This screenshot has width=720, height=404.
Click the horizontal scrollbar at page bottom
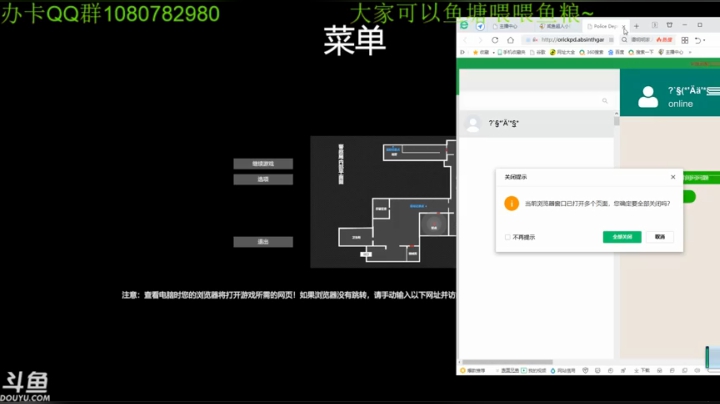pyautogui.click(x=507, y=362)
